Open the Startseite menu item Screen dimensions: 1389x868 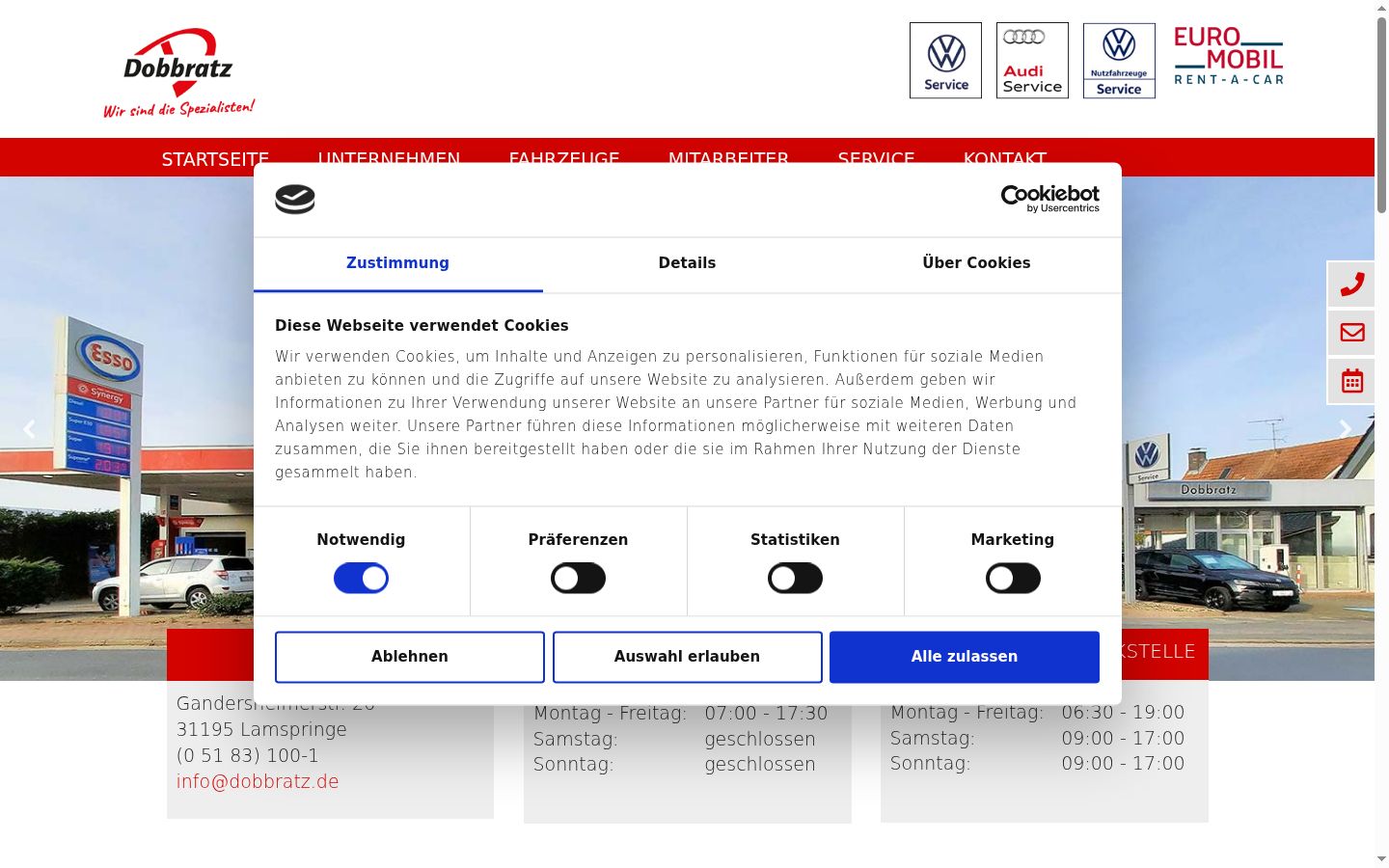215,159
